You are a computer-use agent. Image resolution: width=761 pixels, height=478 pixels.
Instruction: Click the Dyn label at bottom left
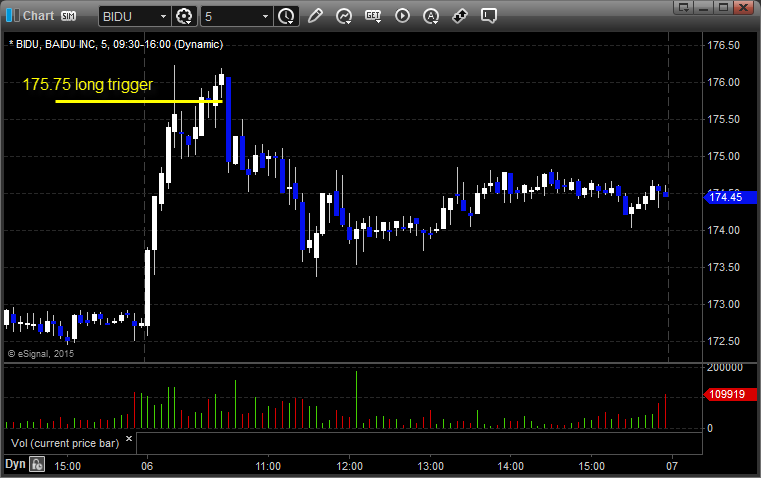(15, 464)
